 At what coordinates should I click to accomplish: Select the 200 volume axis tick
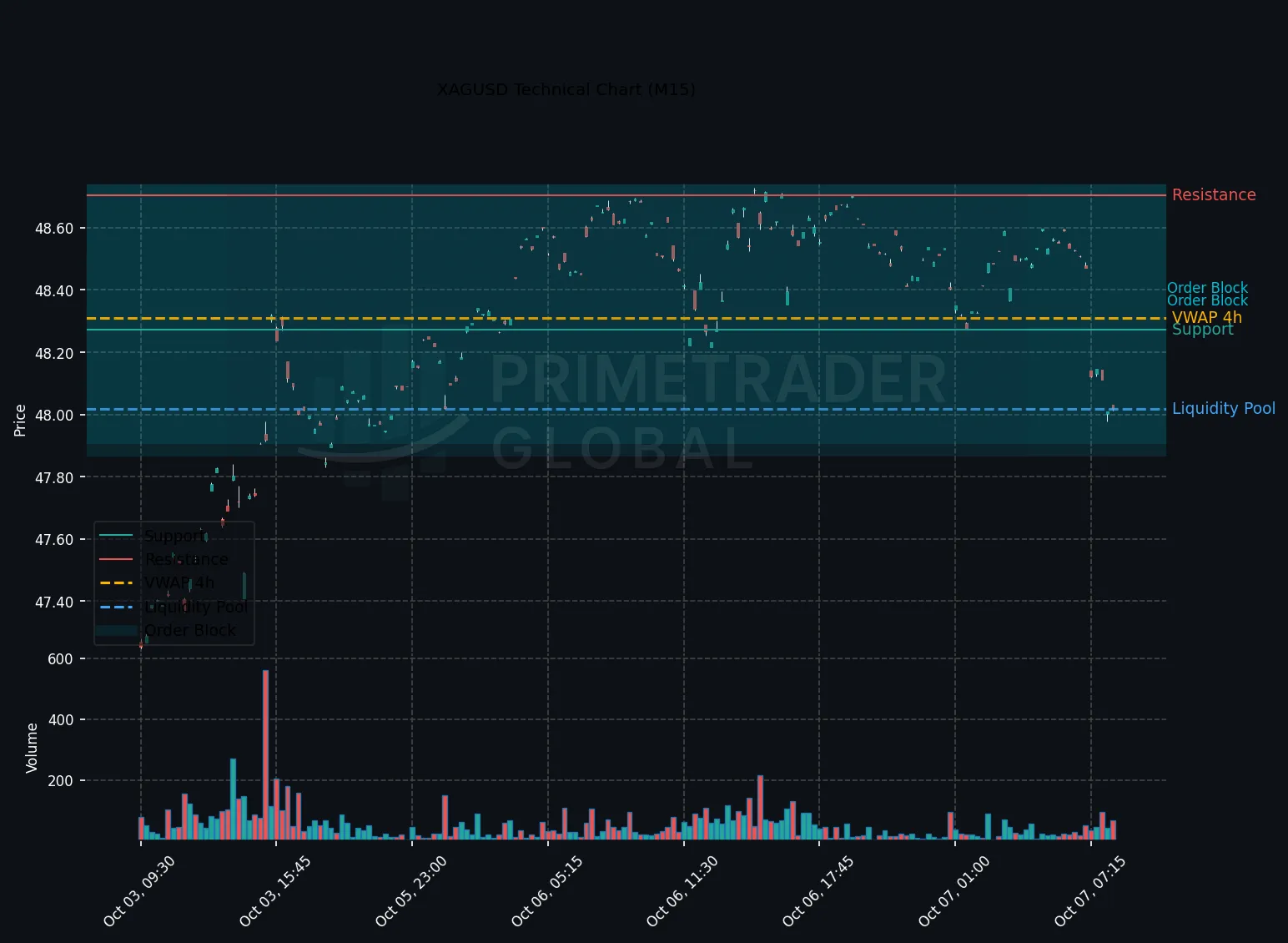point(61,780)
